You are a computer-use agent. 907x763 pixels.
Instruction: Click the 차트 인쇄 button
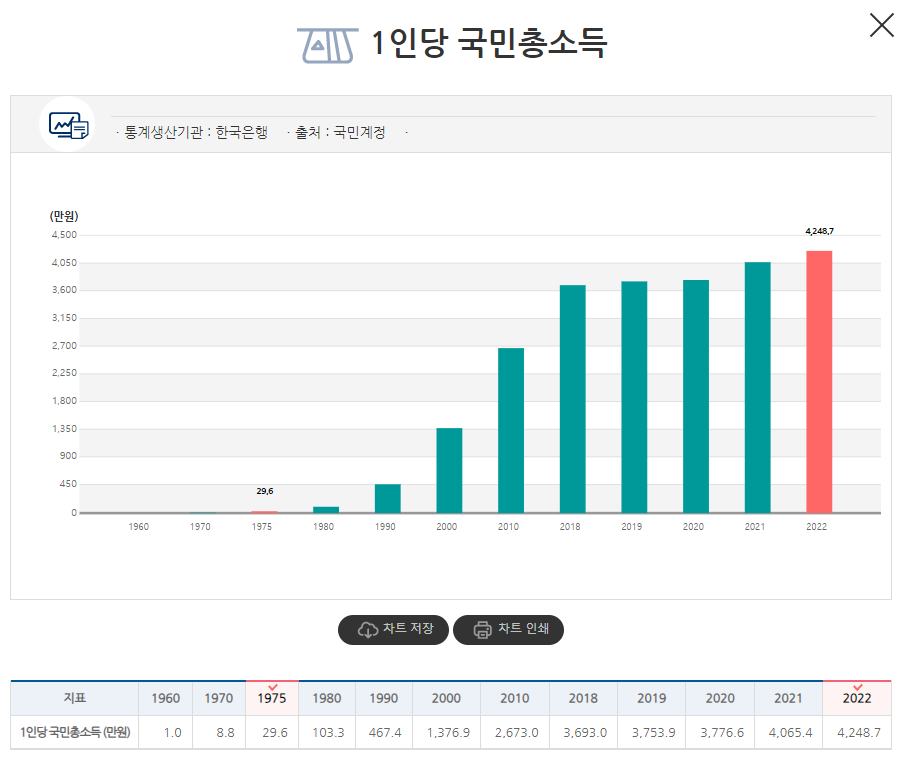coord(508,630)
